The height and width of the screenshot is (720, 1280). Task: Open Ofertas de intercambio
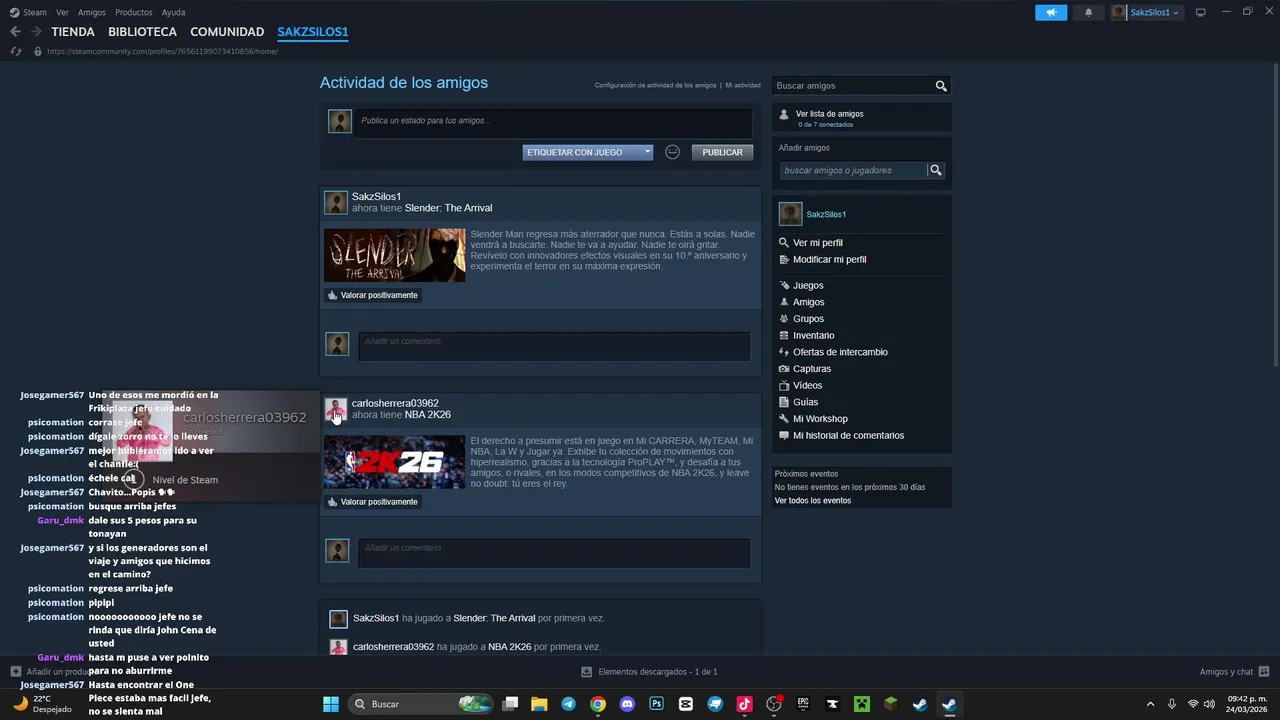[840, 352]
